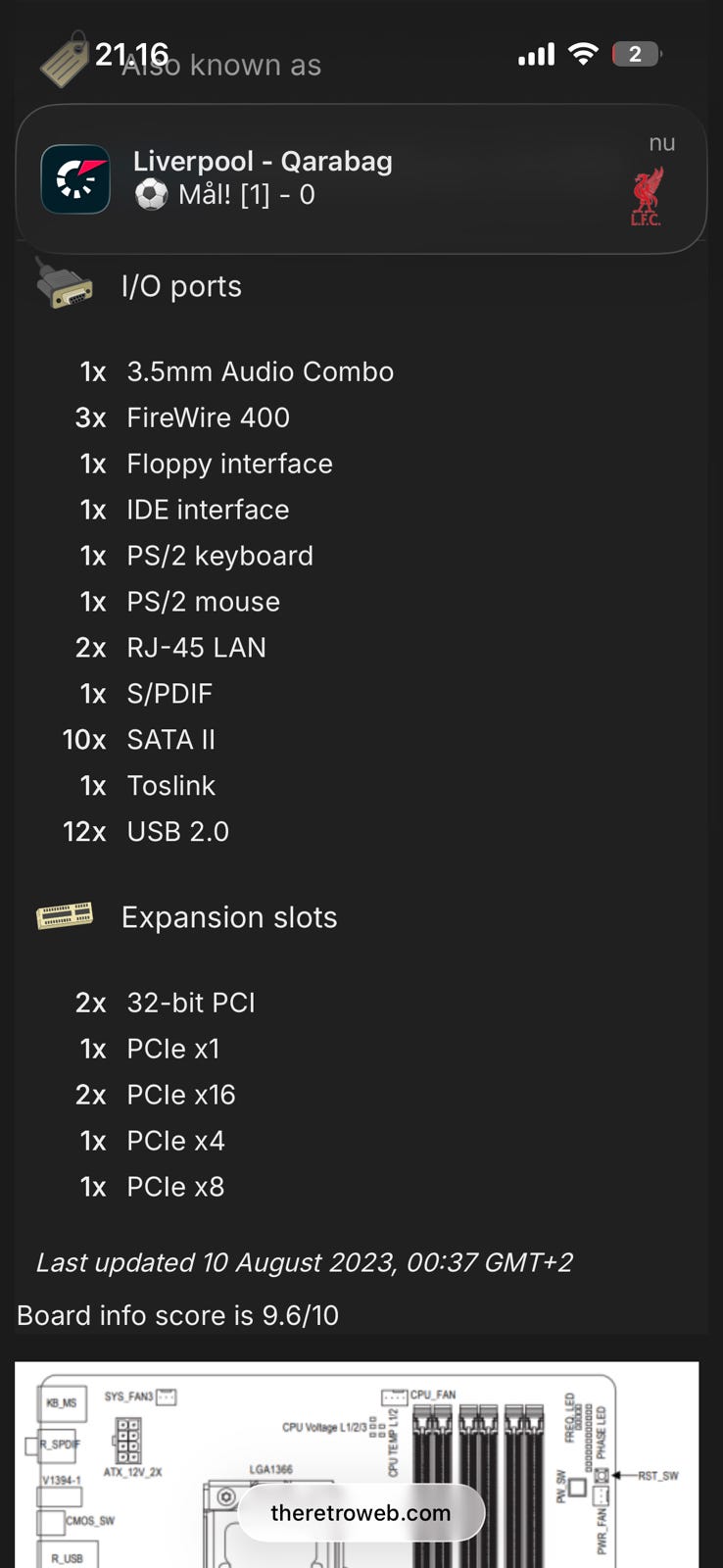The image size is (723, 1568).
Task: Tap the tag icon beside Also known as
Action: 65,61
